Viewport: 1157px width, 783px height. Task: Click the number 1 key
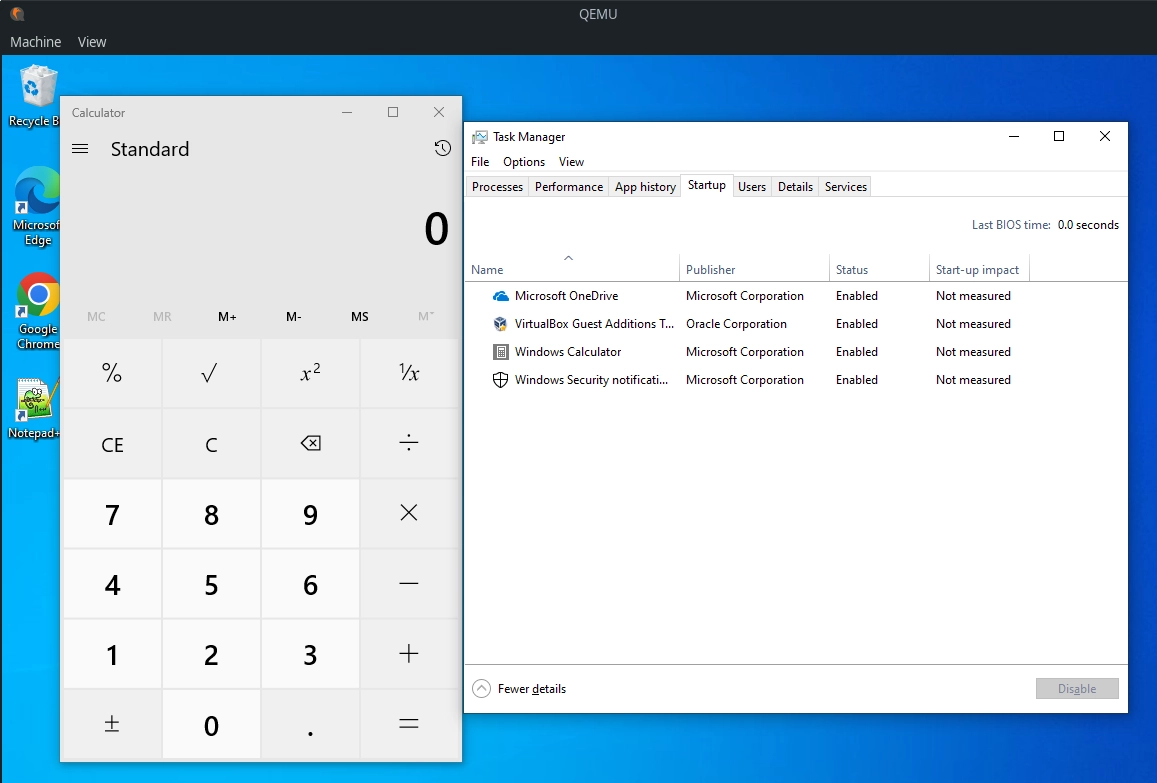click(112, 654)
